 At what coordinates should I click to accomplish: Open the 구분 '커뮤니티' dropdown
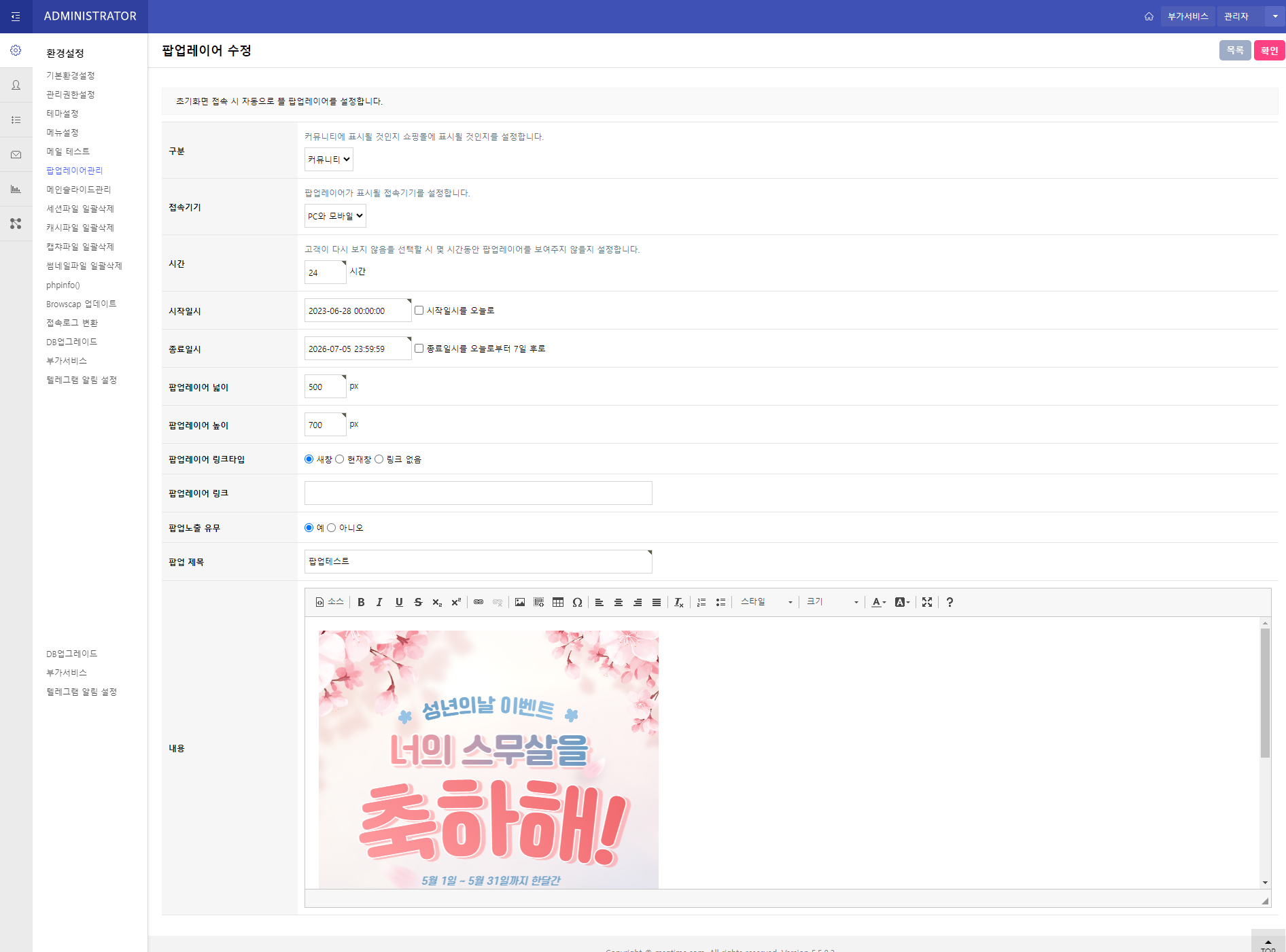329,160
